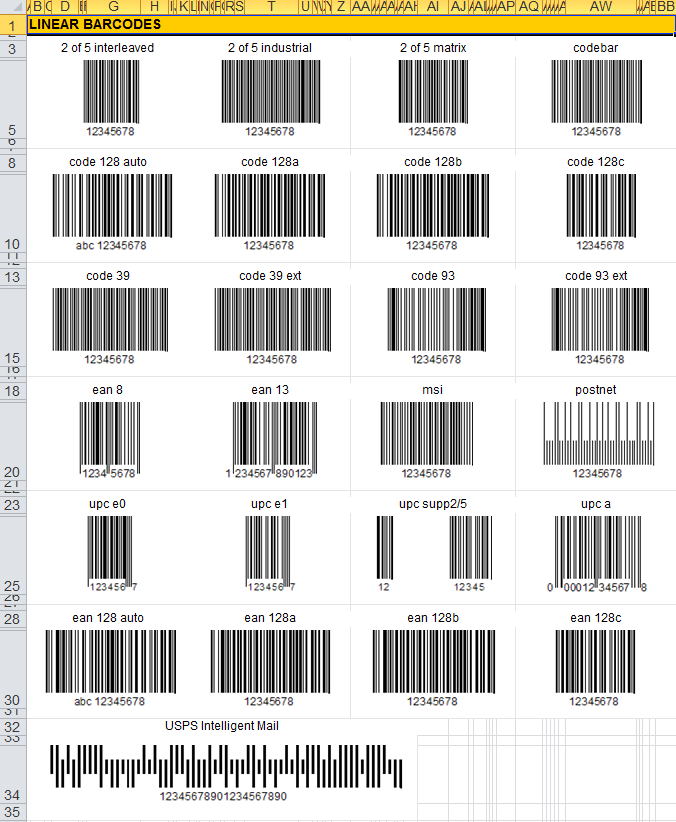Viewport: 676px width, 822px height.
Task: Click the ean 13 barcode image
Action: tap(275, 439)
